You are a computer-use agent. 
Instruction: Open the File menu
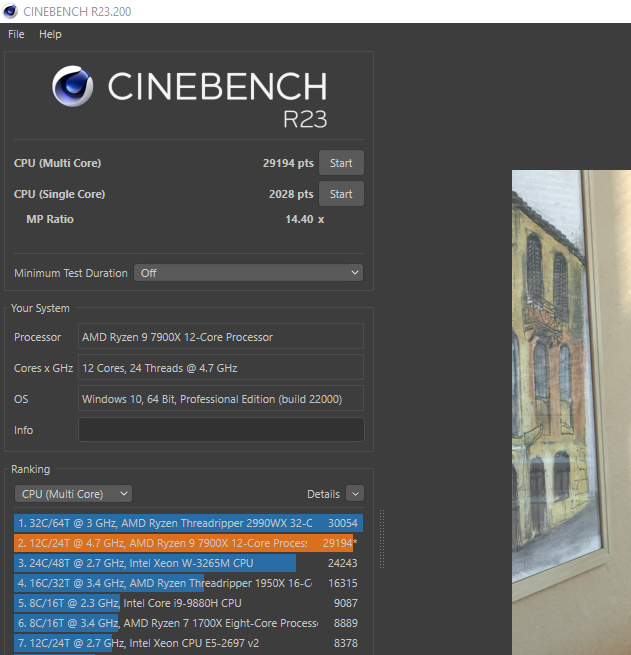tap(16, 34)
